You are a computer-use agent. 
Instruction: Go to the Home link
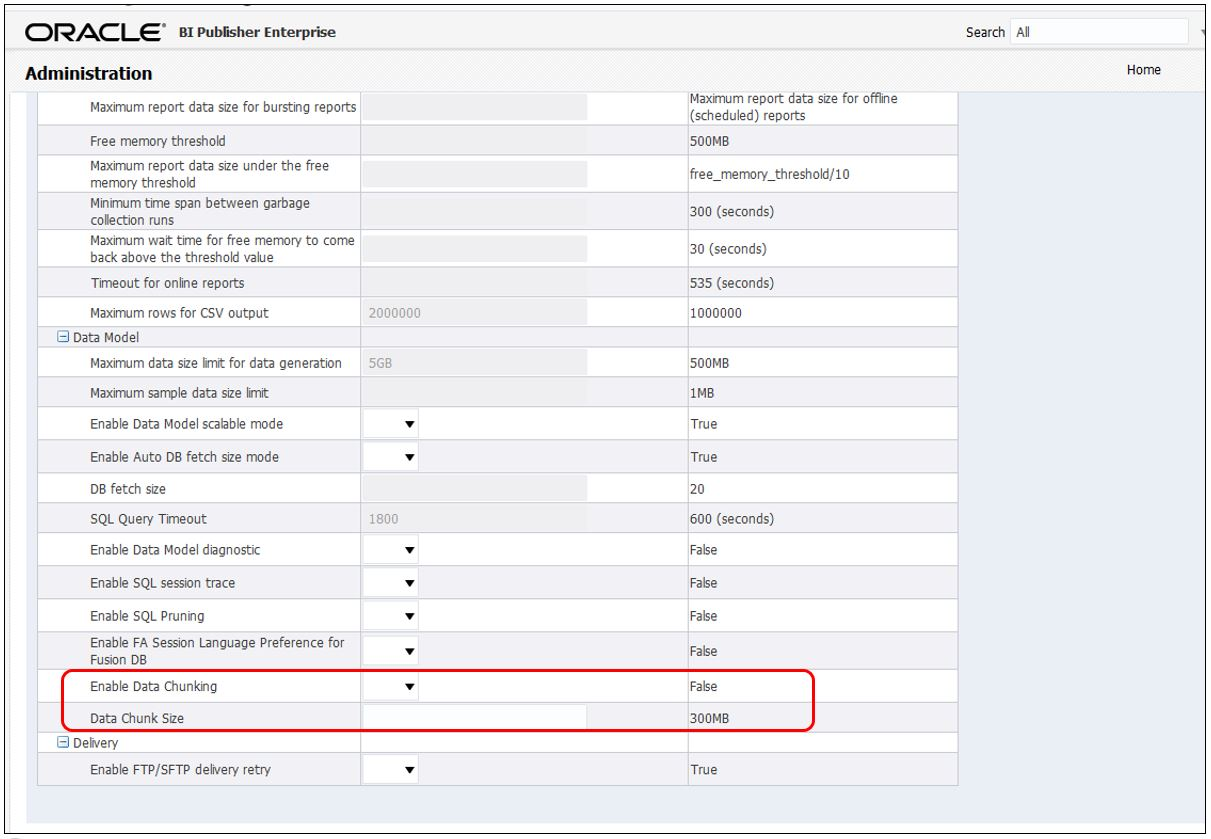point(1143,70)
